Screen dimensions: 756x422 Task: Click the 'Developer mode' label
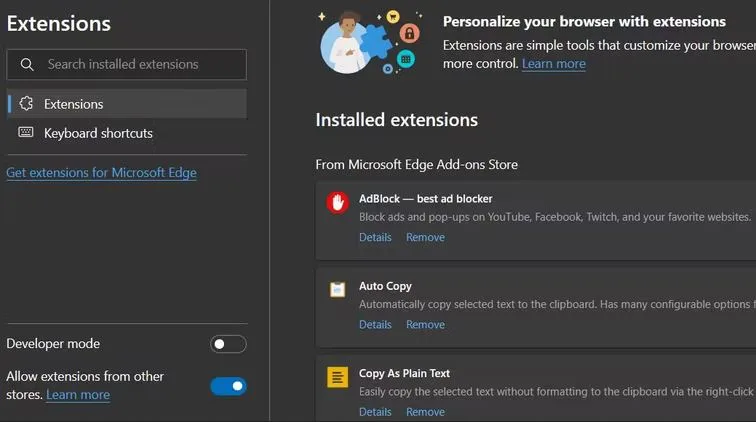click(x=53, y=343)
